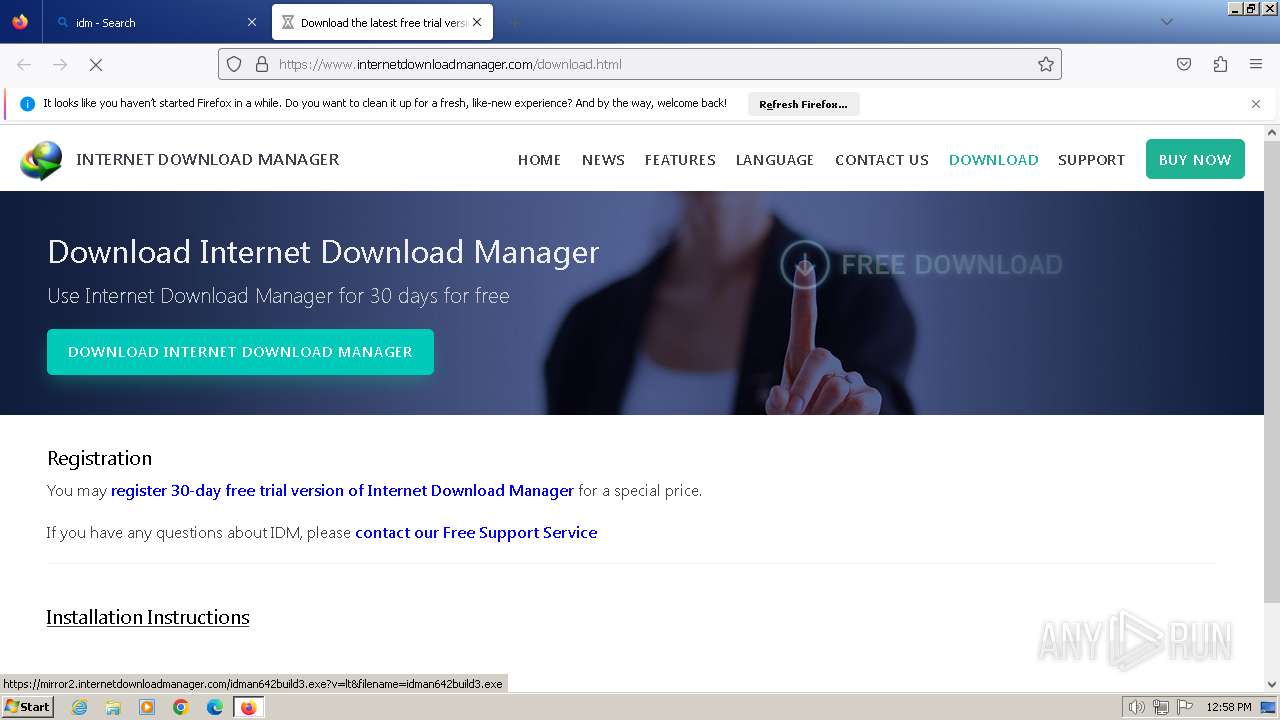Open the SUPPORT menu item

(x=1091, y=160)
